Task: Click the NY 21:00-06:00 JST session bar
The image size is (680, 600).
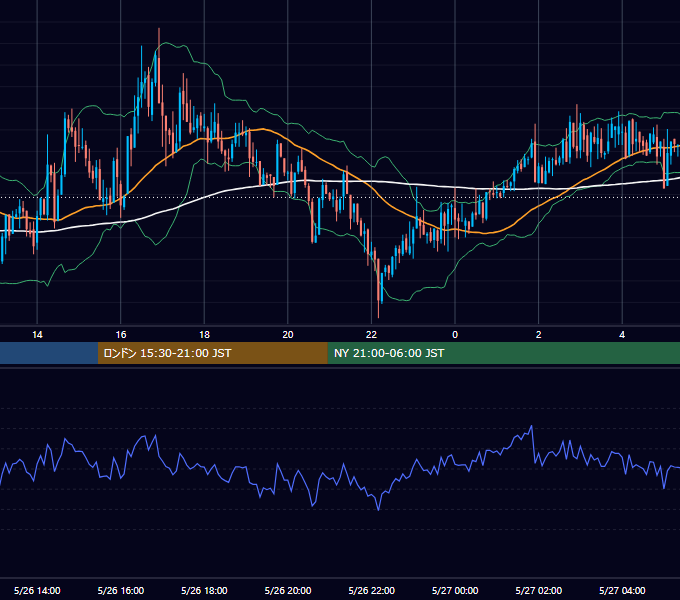Action: pos(503,353)
